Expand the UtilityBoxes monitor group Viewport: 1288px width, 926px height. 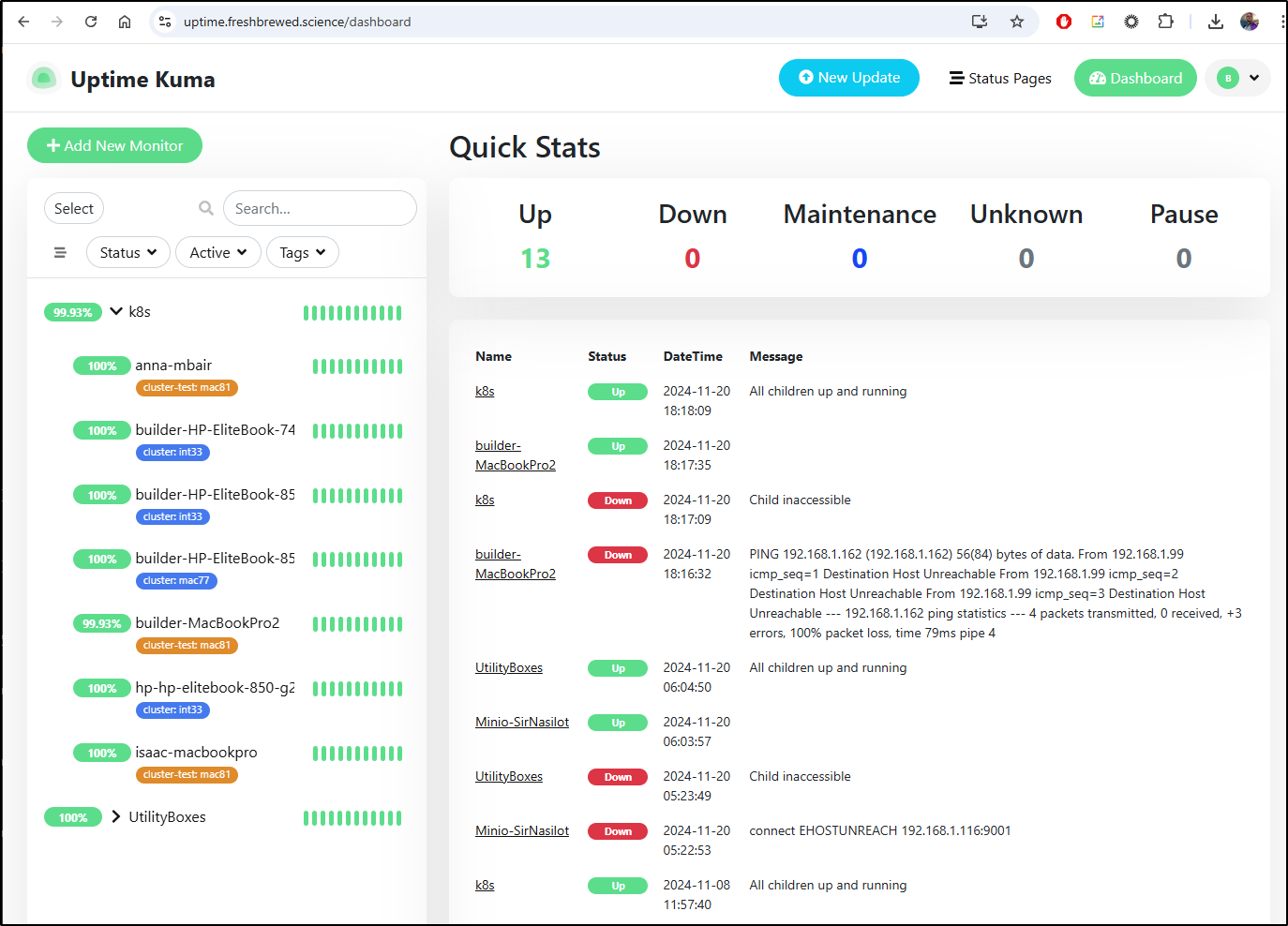tap(116, 816)
